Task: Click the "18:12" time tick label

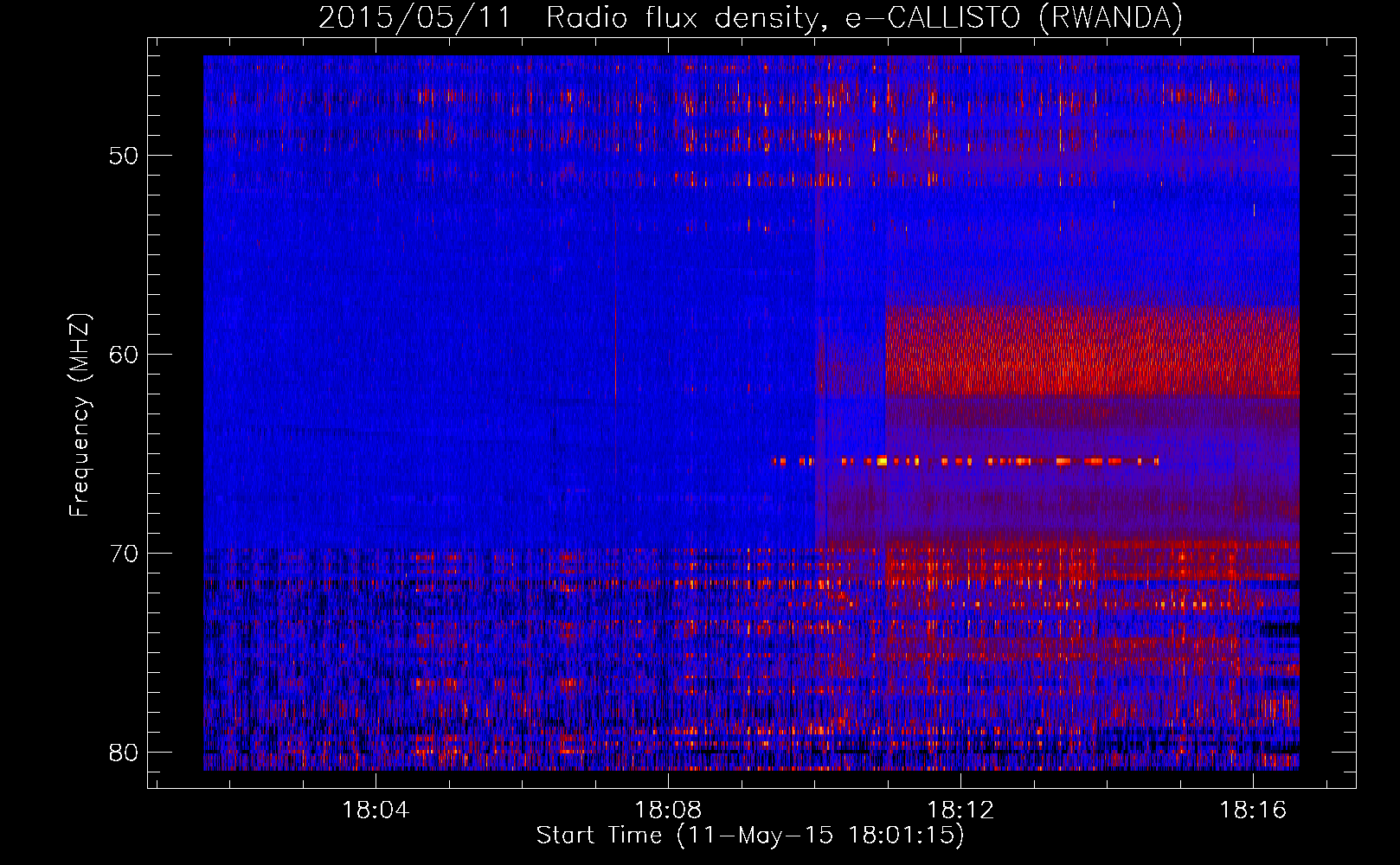Action: coord(960,811)
